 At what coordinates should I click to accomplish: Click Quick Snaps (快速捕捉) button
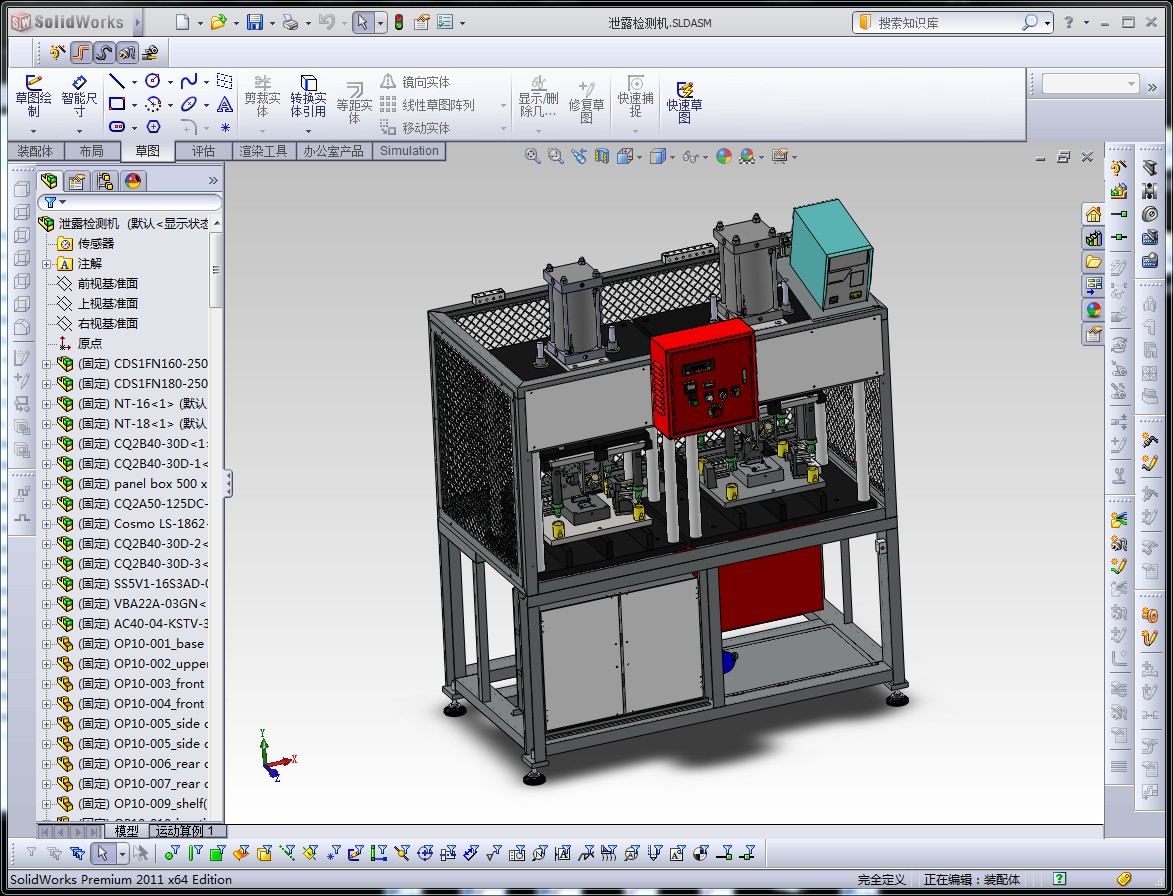point(635,97)
